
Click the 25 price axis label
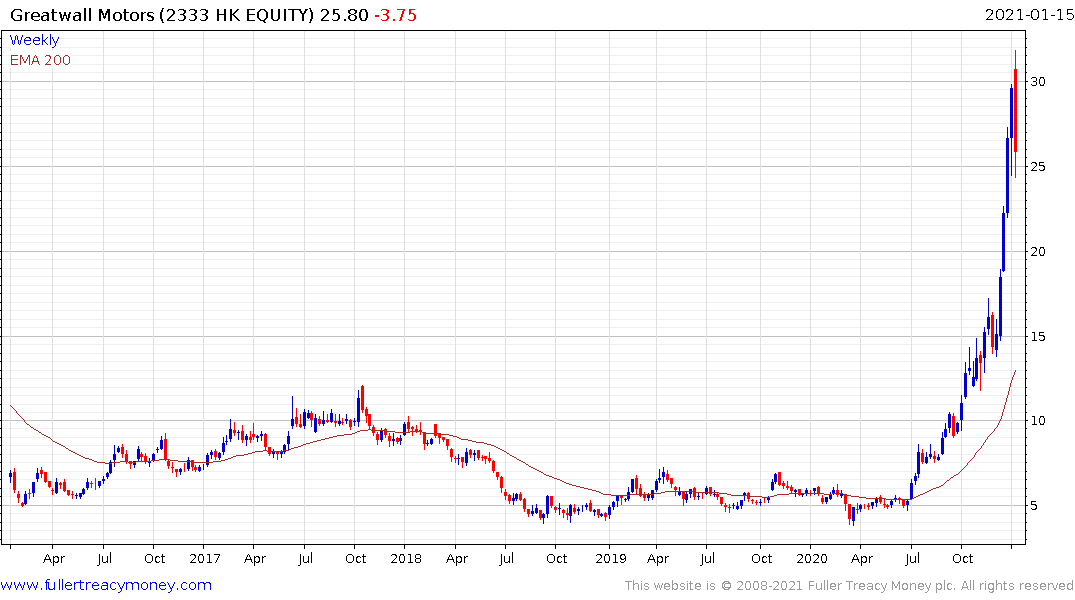(x=1038, y=167)
